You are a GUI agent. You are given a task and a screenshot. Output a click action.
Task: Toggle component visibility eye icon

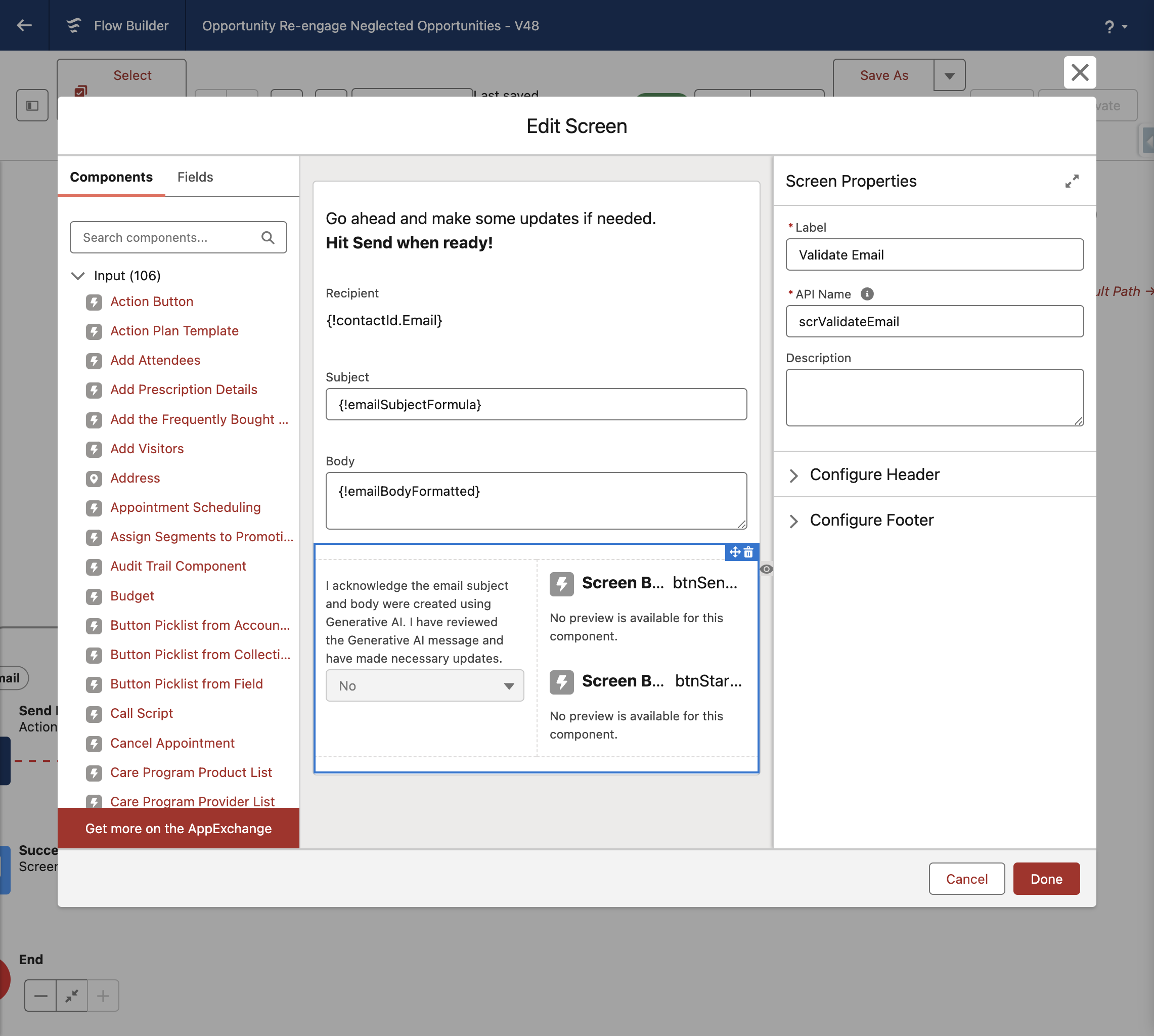pos(766,569)
